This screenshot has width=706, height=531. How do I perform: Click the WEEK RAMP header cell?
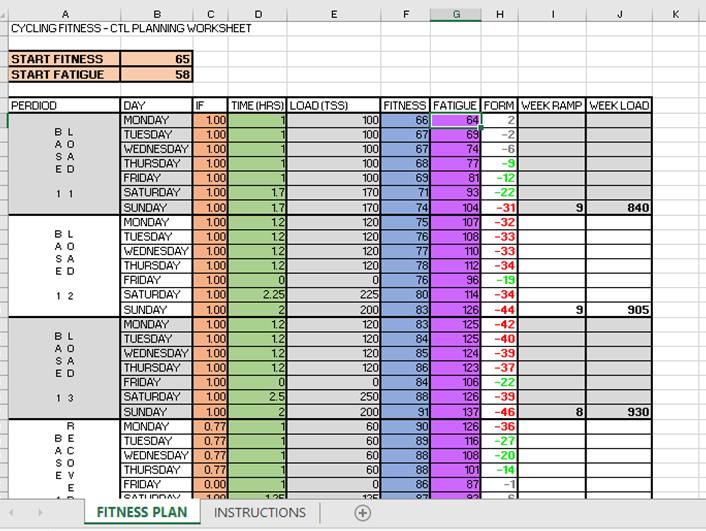(x=552, y=105)
